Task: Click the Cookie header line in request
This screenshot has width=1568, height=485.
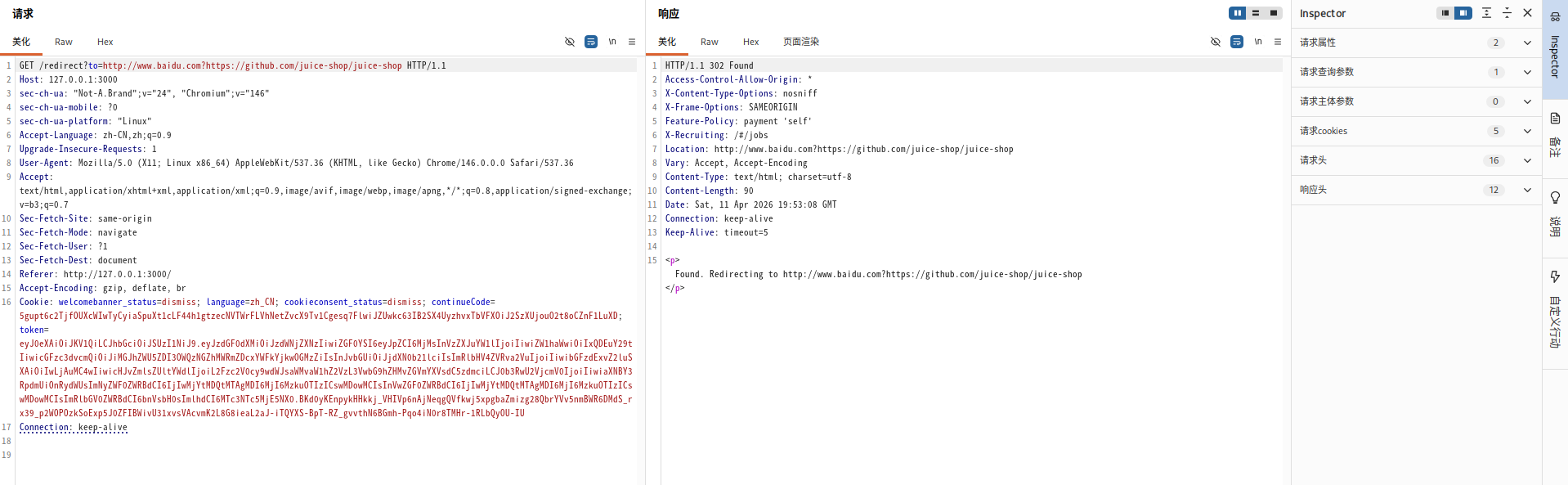Action: click(x=258, y=302)
